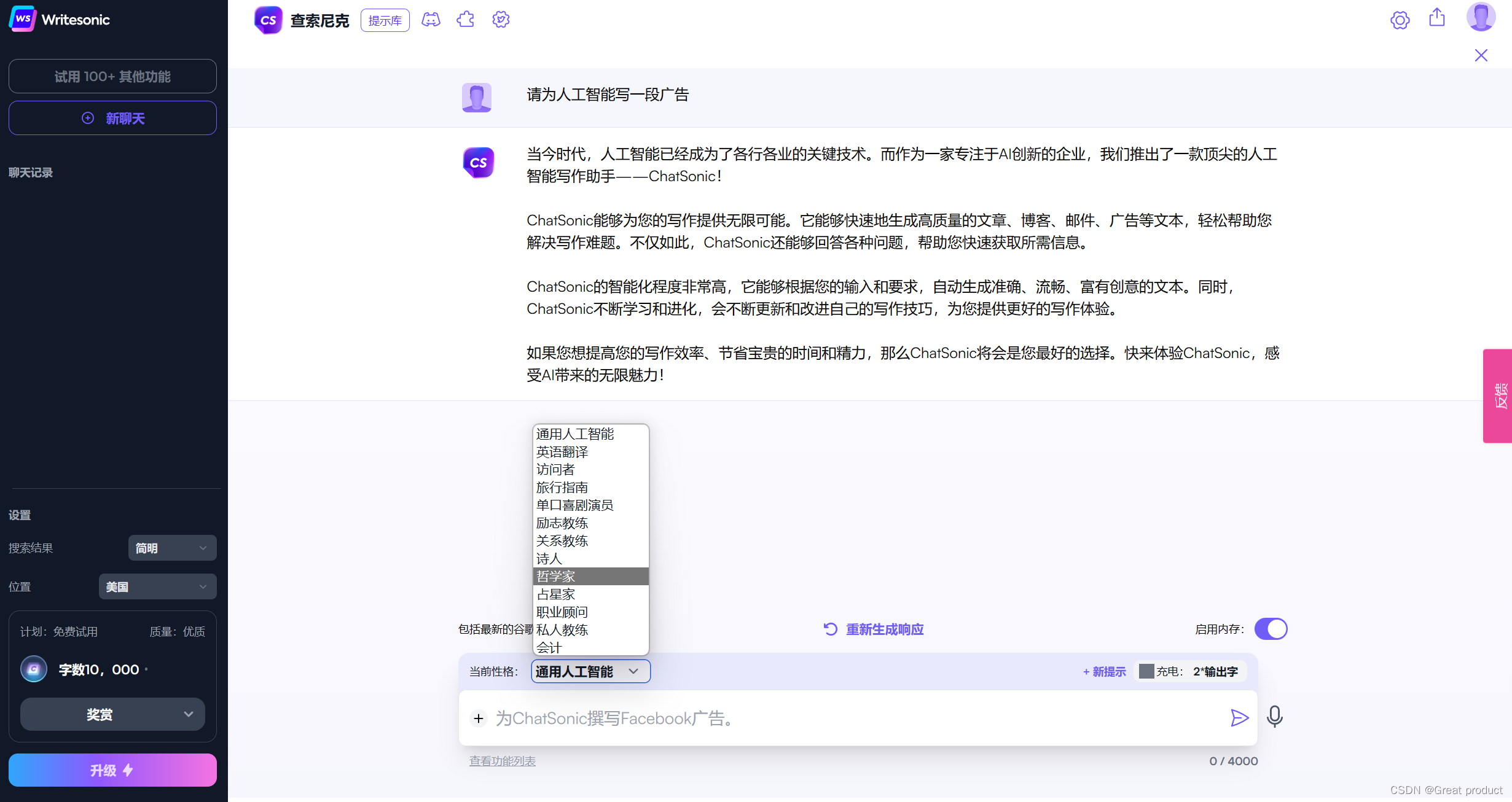Select 哲学家 from the personality list
The image size is (1512, 802).
coord(590,577)
